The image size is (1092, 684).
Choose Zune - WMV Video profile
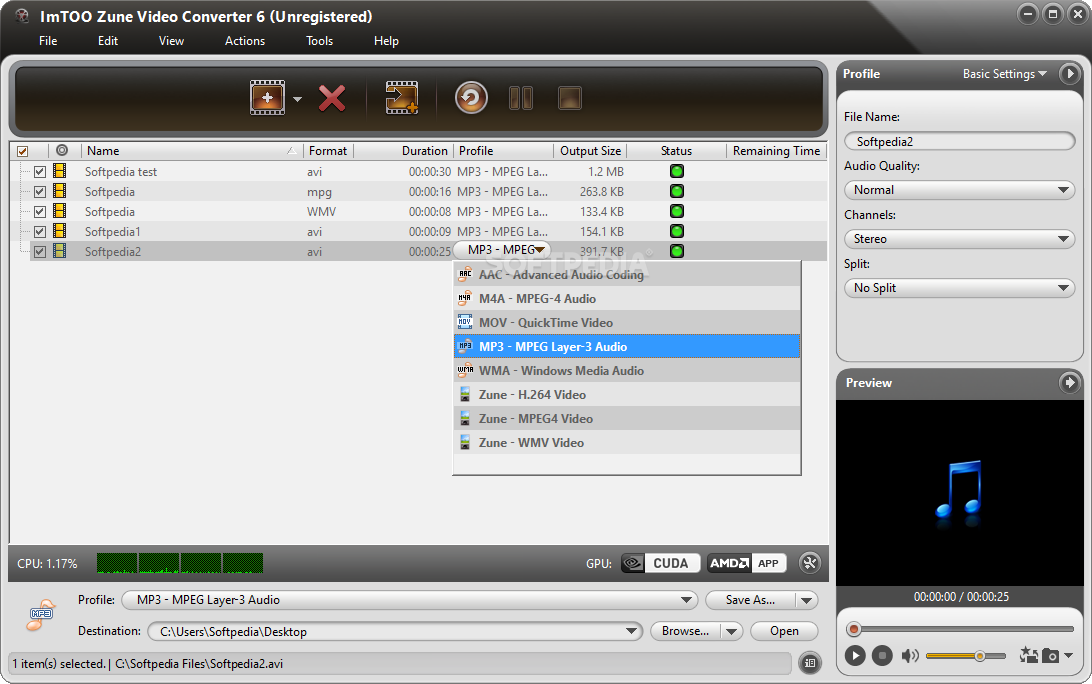(627, 443)
